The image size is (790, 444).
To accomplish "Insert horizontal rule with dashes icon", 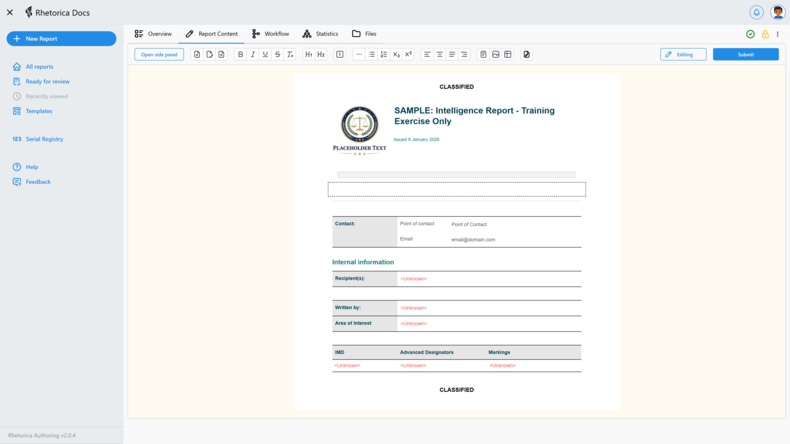I will 359,54.
